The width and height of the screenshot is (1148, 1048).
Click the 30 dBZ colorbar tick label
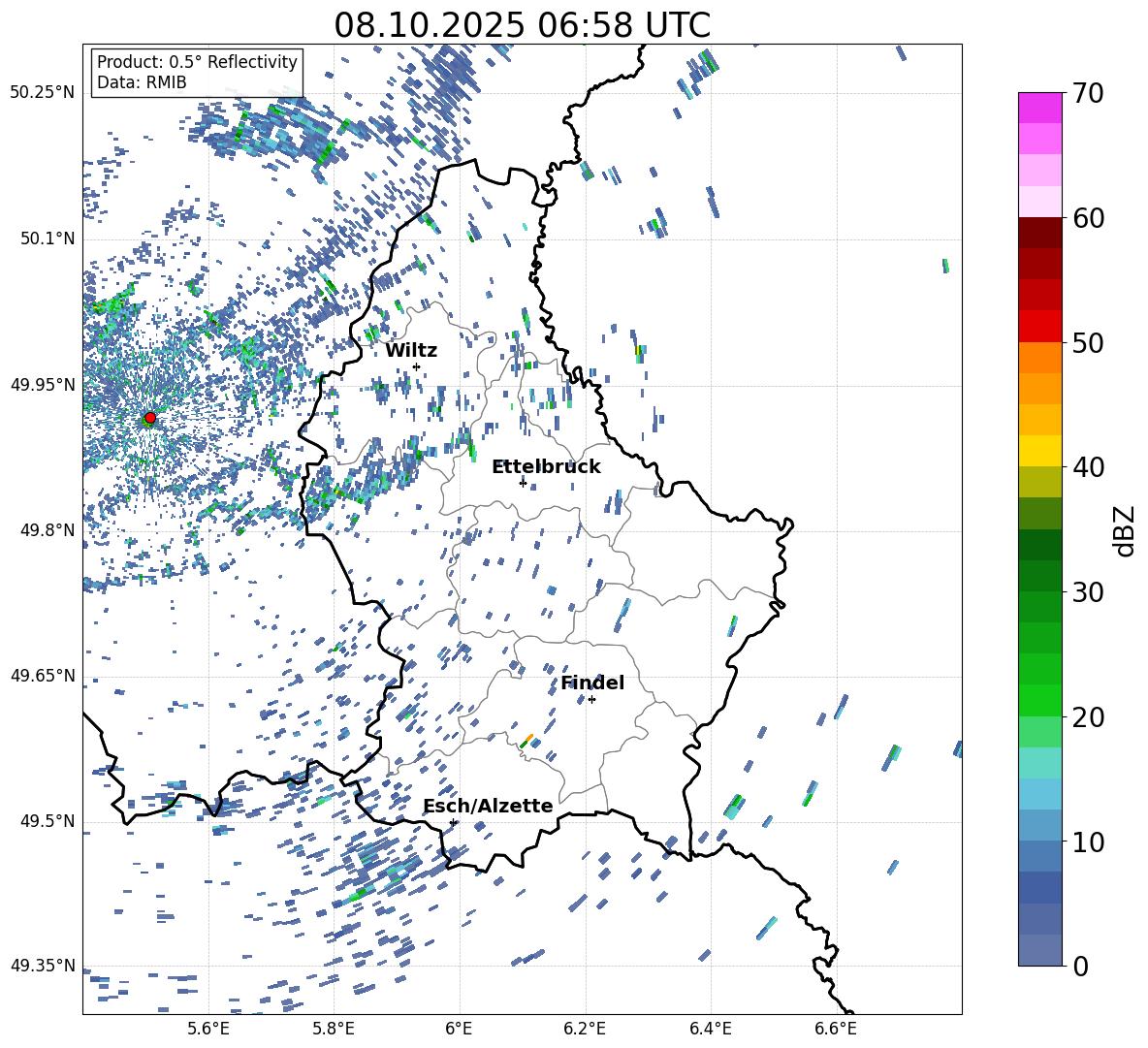tap(1088, 592)
